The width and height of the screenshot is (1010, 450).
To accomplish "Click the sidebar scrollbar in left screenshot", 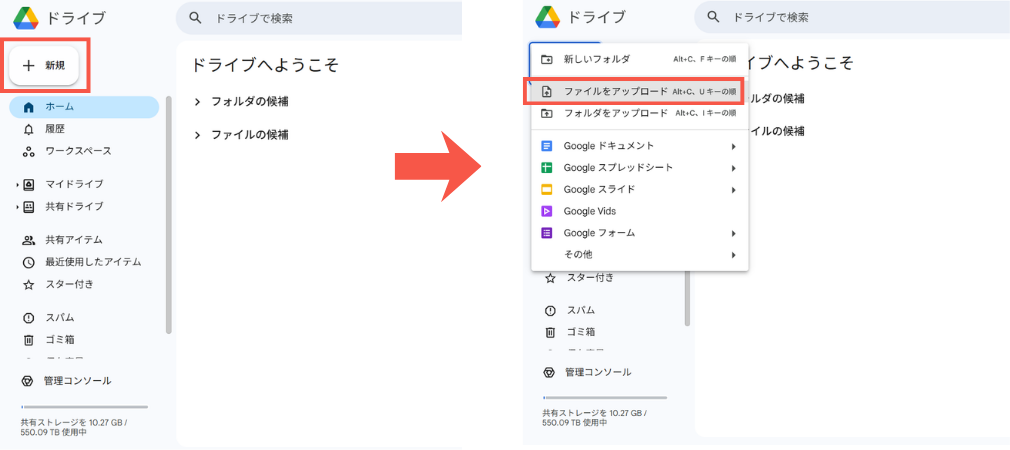I will pyautogui.click(x=169, y=214).
